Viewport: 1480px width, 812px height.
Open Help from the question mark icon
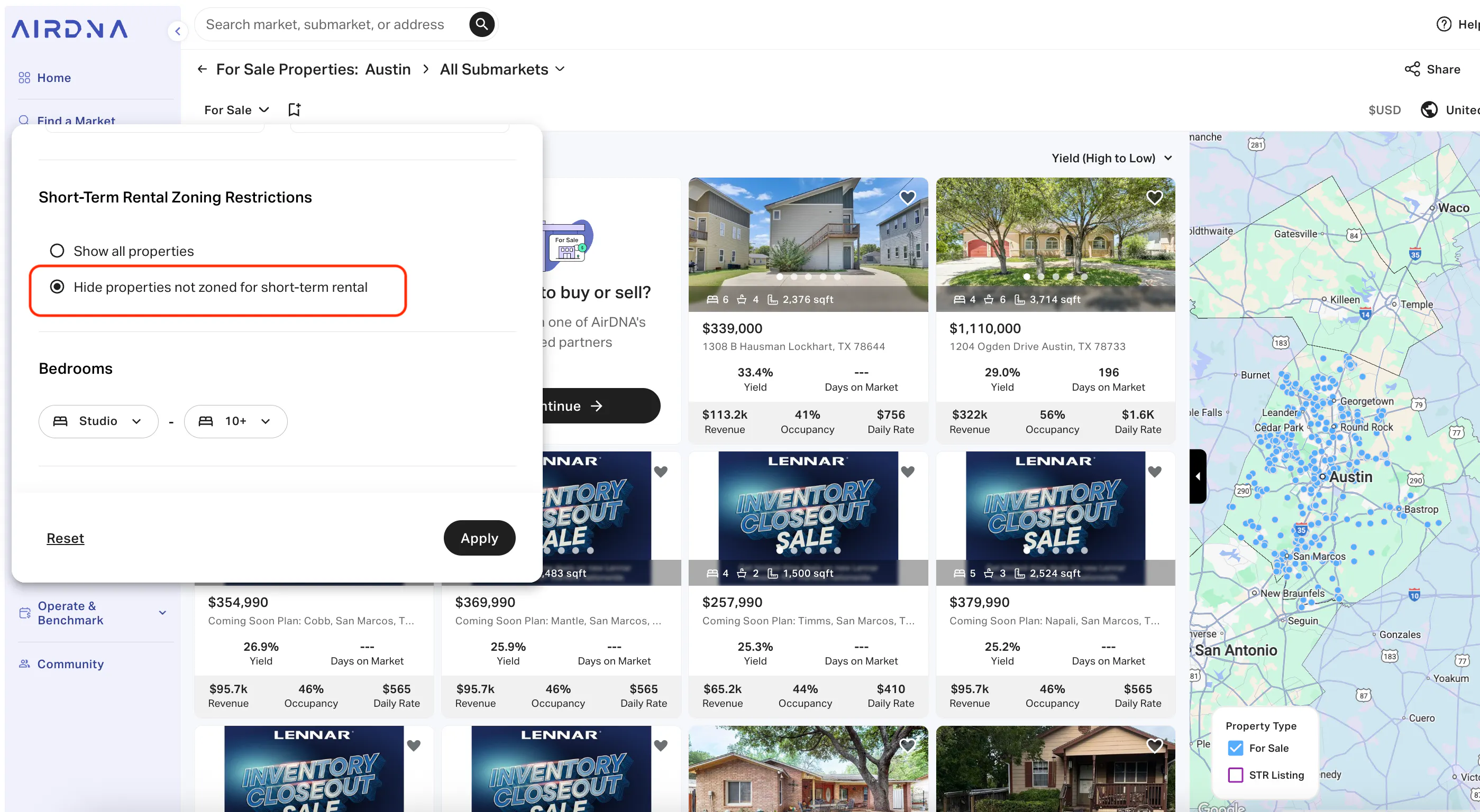pyautogui.click(x=1443, y=24)
